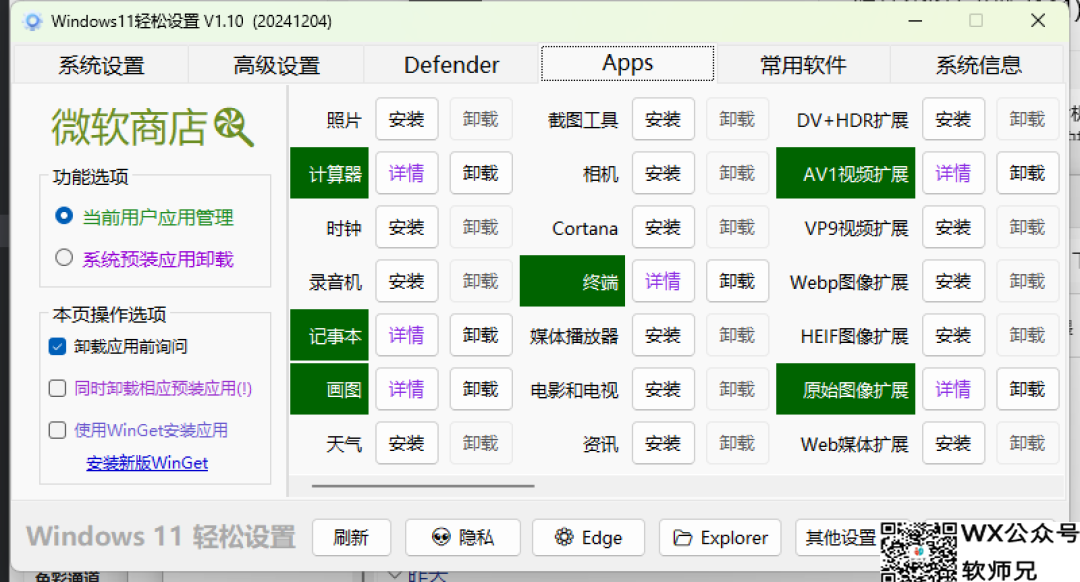Select the Apps tab
This screenshot has width=1080, height=582.
click(x=627, y=63)
